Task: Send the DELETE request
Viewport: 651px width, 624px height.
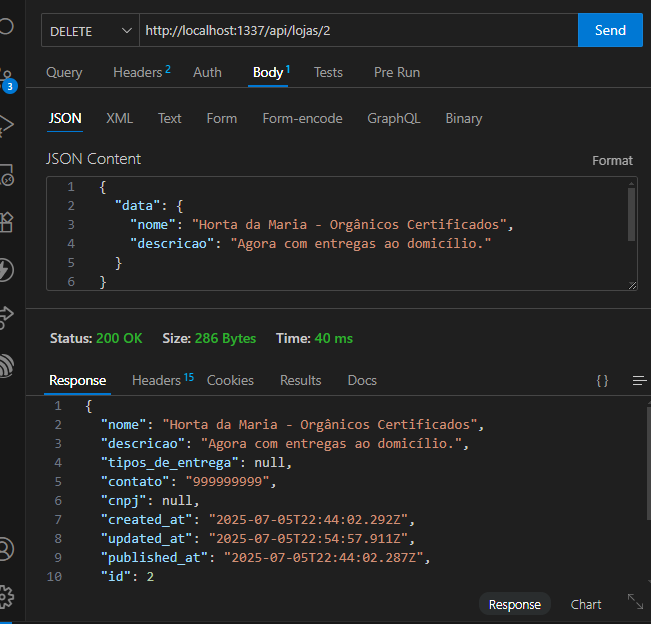Action: tap(610, 30)
